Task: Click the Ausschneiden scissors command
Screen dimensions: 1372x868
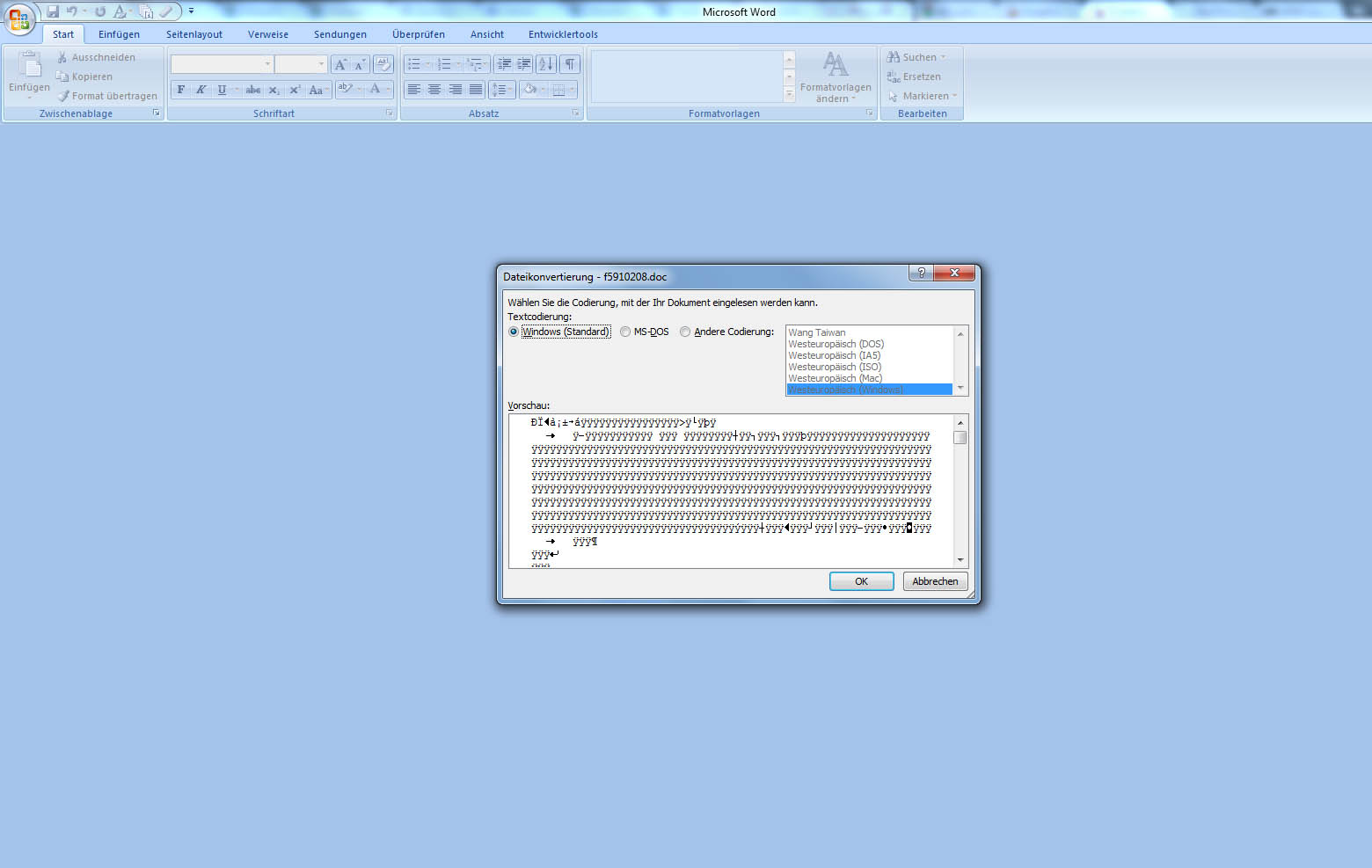Action: point(96,57)
